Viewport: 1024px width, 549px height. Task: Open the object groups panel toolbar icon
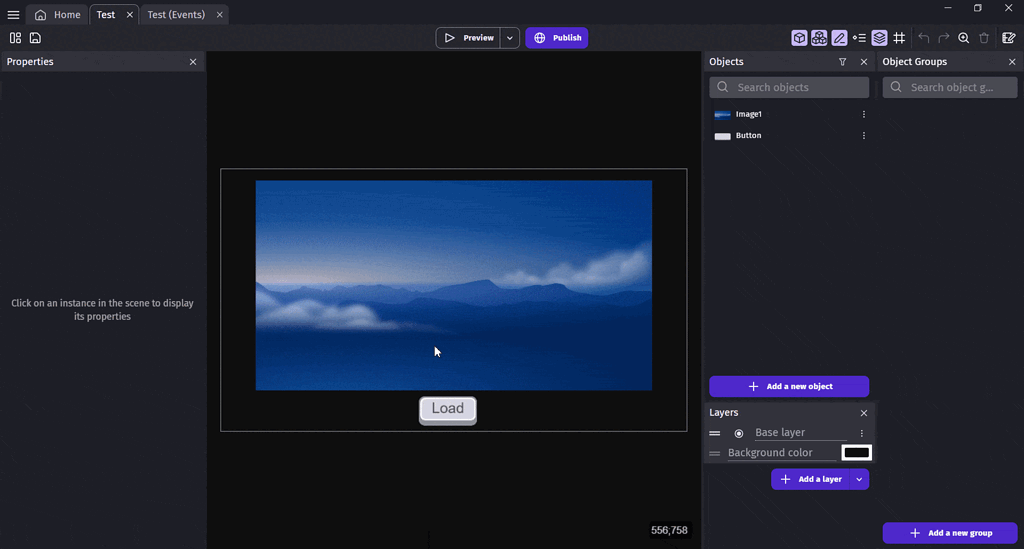pos(819,38)
